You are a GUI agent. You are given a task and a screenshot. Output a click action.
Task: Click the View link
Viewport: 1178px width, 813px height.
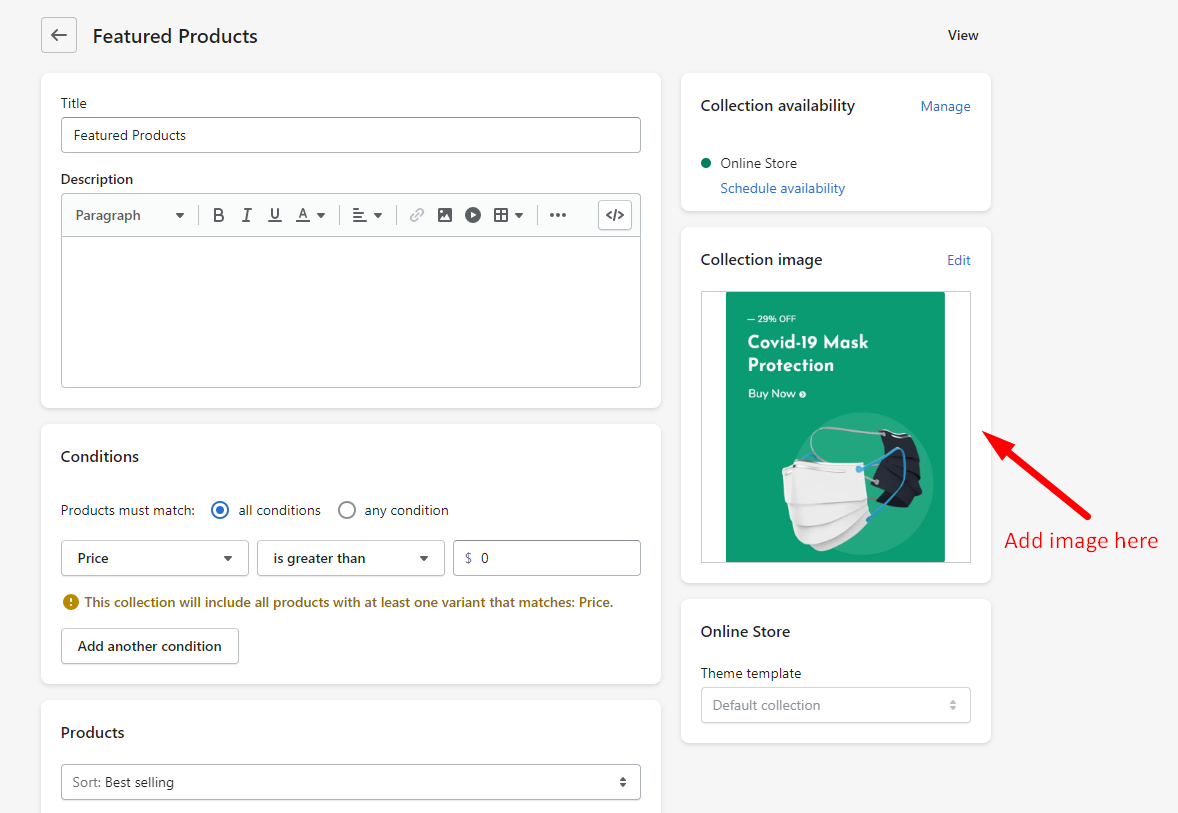pyautogui.click(x=962, y=35)
